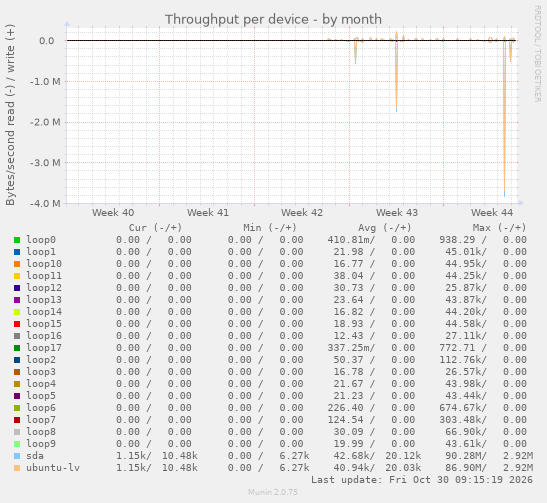Click the '-2.0 M' y-axis label
This screenshot has height=503, width=547.
point(45,122)
